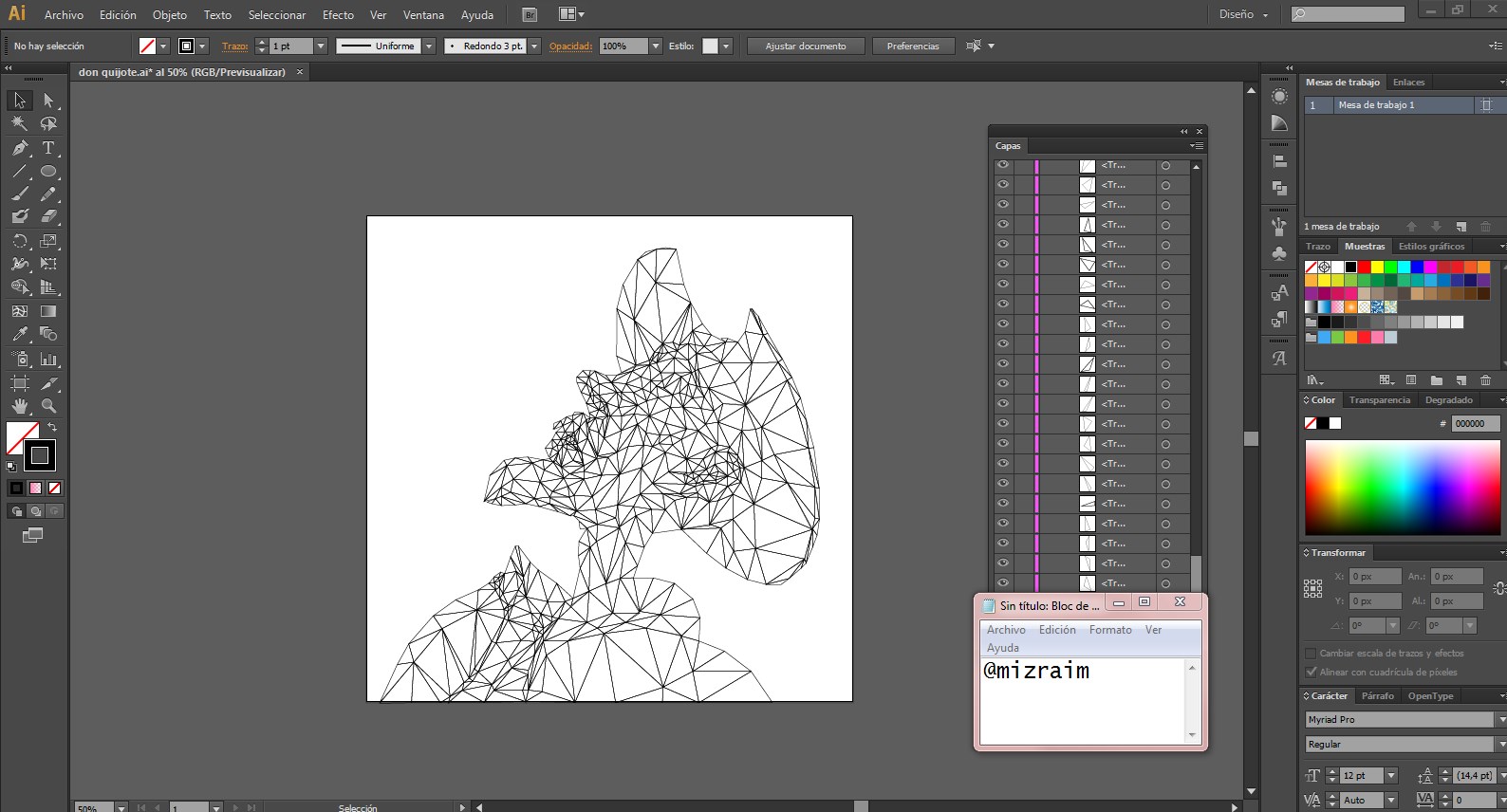
Task: Delete swatch with Muestras panel trash icon
Action: tap(1485, 380)
